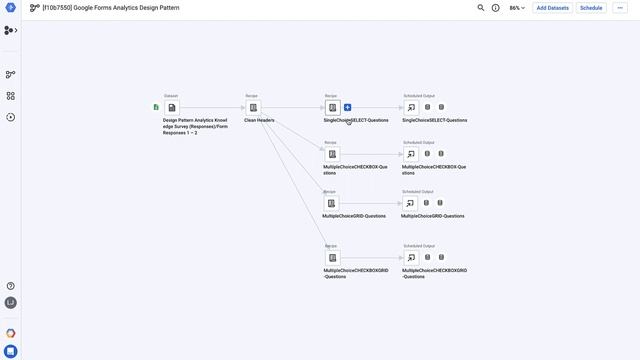Open the user account avatar icon
This screenshot has height=360, width=640.
tap(11, 302)
